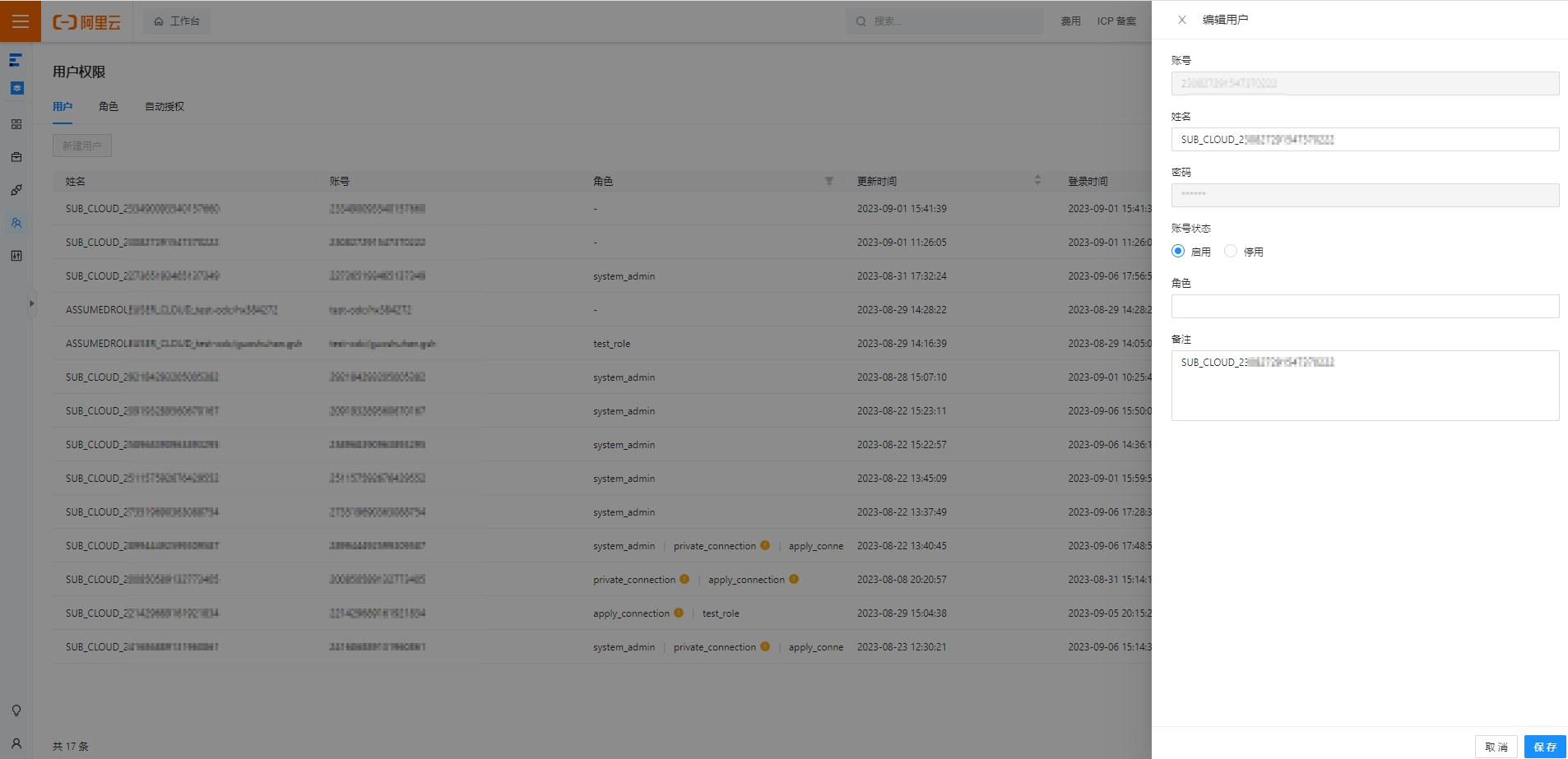Select the plug connection icon in the left sidebar
The image size is (1568, 759).
coord(16,190)
